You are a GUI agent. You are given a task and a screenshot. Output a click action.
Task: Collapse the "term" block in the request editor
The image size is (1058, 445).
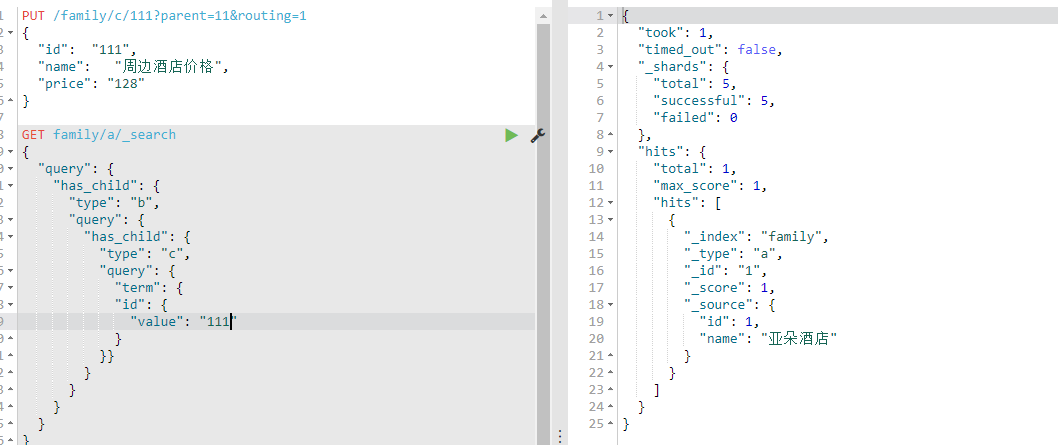point(11,287)
